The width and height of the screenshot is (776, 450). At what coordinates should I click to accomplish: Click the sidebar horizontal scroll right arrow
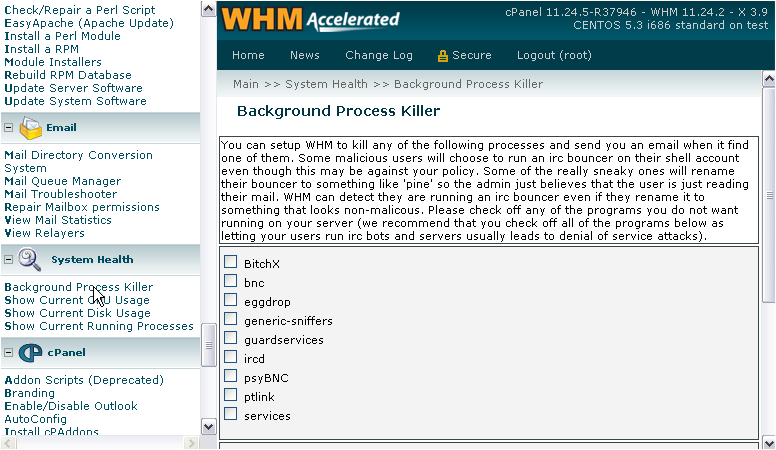[191, 443]
